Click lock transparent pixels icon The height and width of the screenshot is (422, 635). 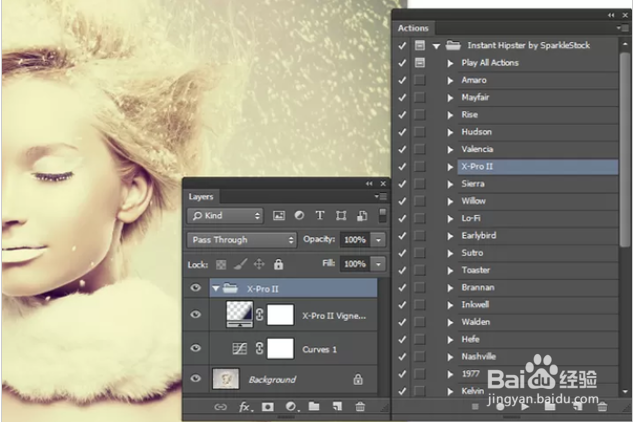click(221, 264)
